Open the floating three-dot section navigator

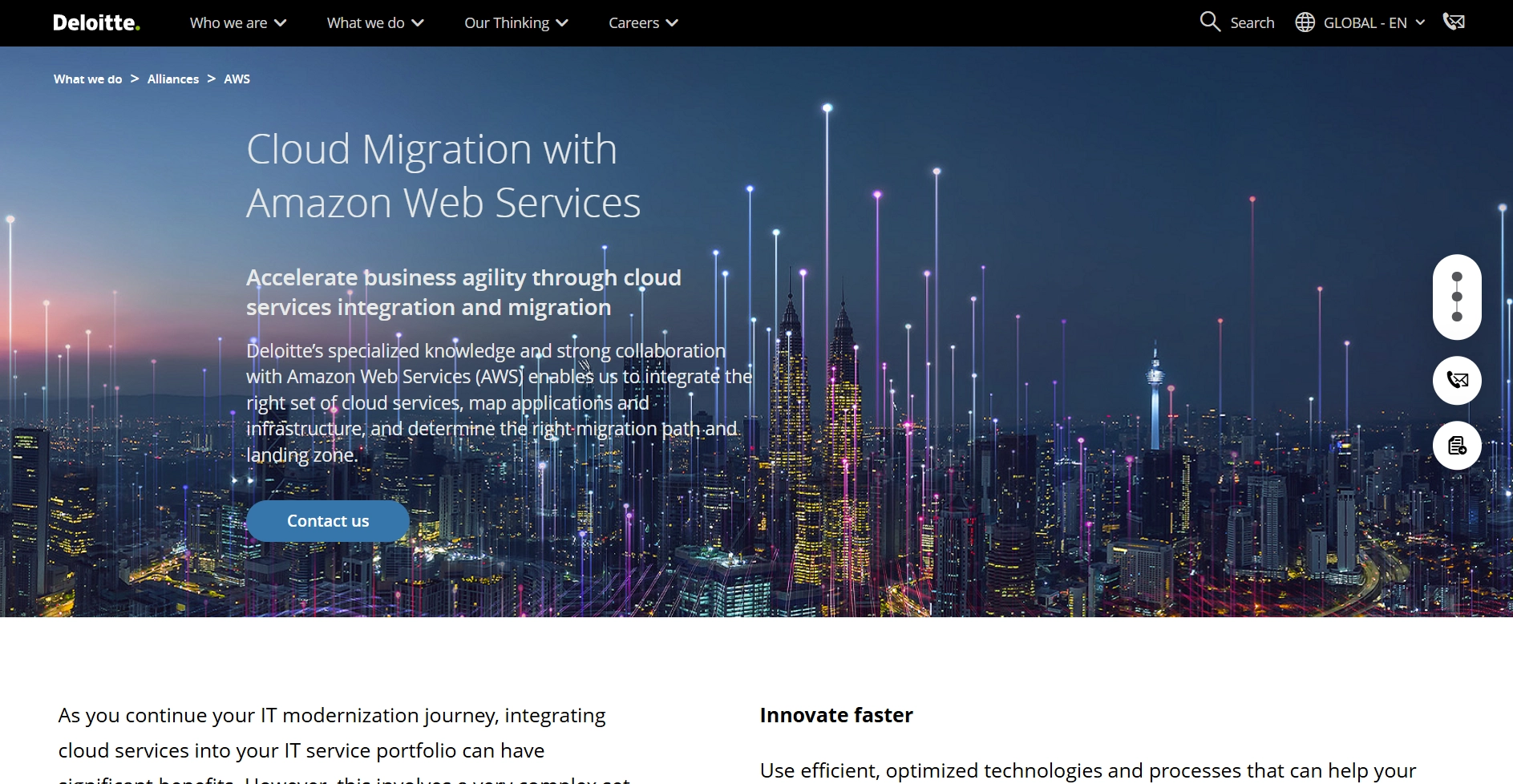coord(1457,297)
